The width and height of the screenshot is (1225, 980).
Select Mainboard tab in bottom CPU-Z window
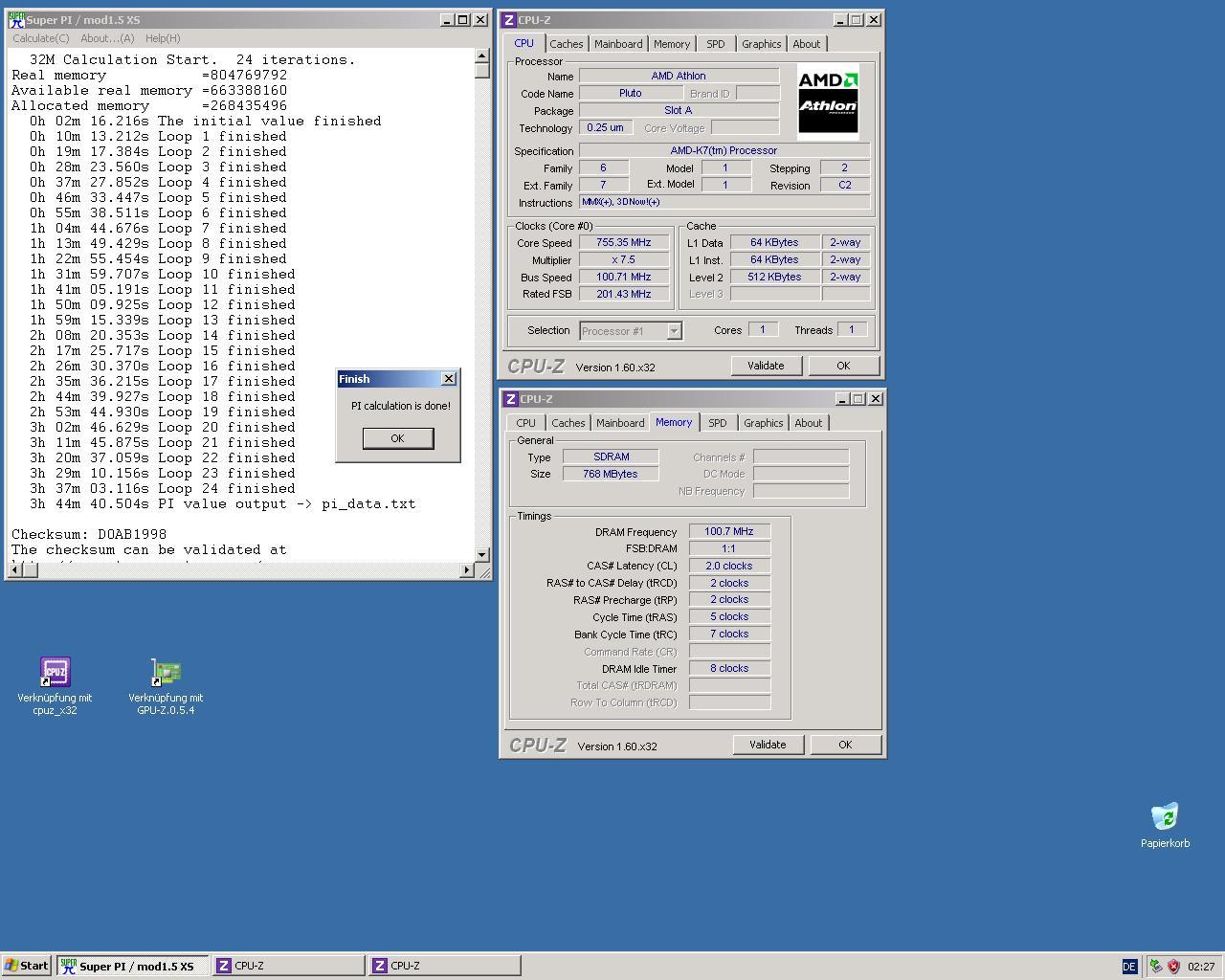point(620,423)
